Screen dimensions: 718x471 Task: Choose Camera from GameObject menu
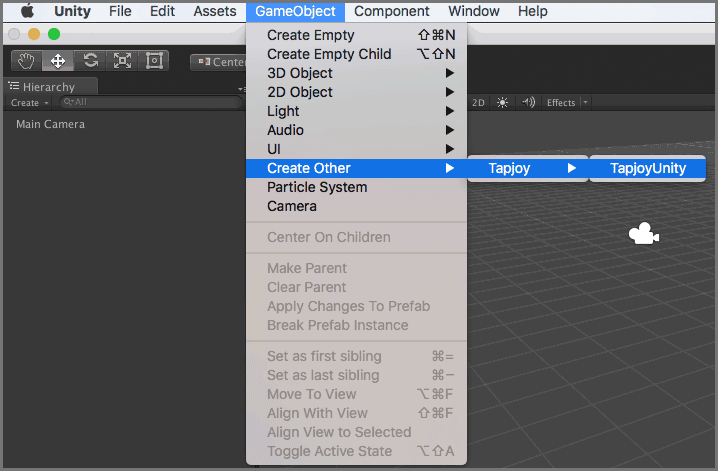356,206
